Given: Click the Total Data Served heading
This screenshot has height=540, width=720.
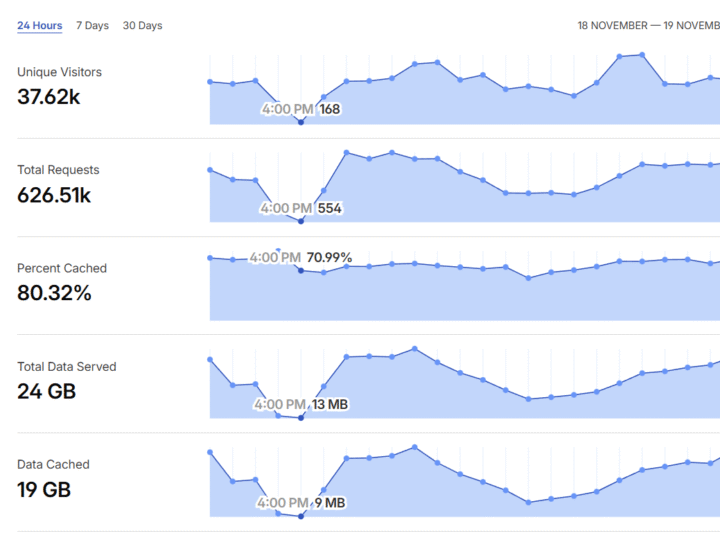Looking at the screenshot, I should [x=66, y=366].
